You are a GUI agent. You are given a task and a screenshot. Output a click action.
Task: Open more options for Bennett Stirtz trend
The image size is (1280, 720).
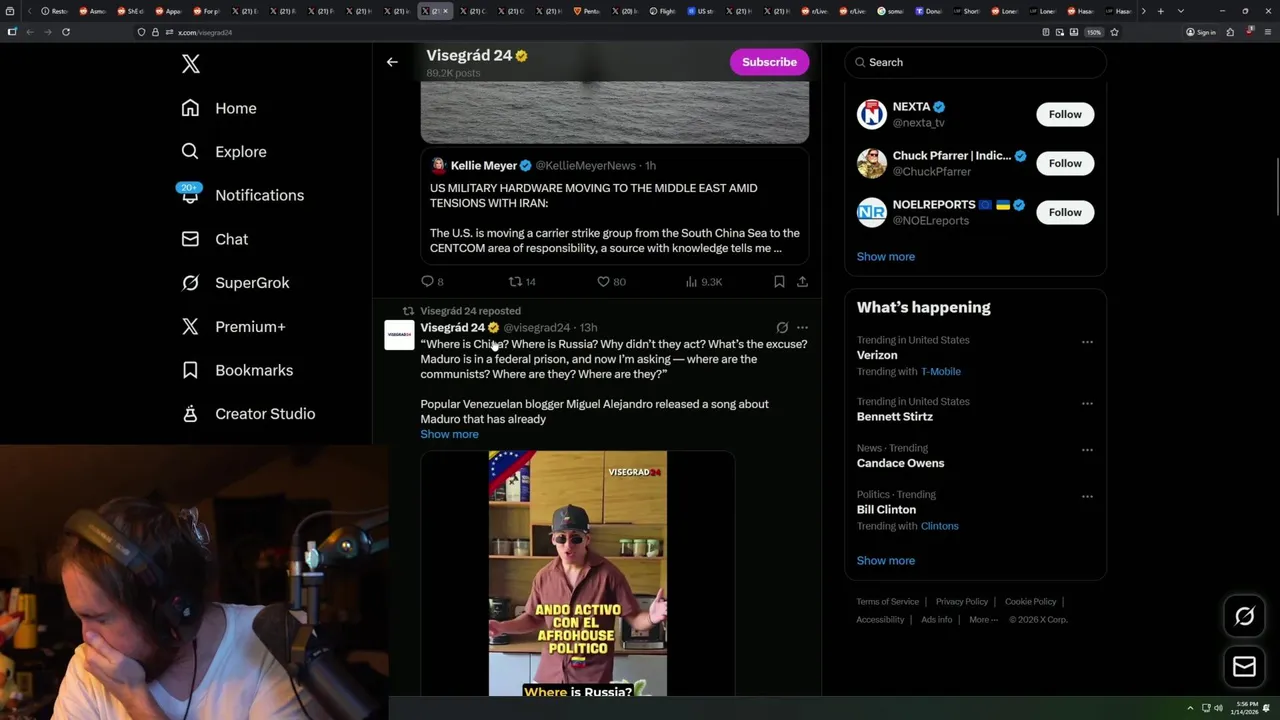1087,403
